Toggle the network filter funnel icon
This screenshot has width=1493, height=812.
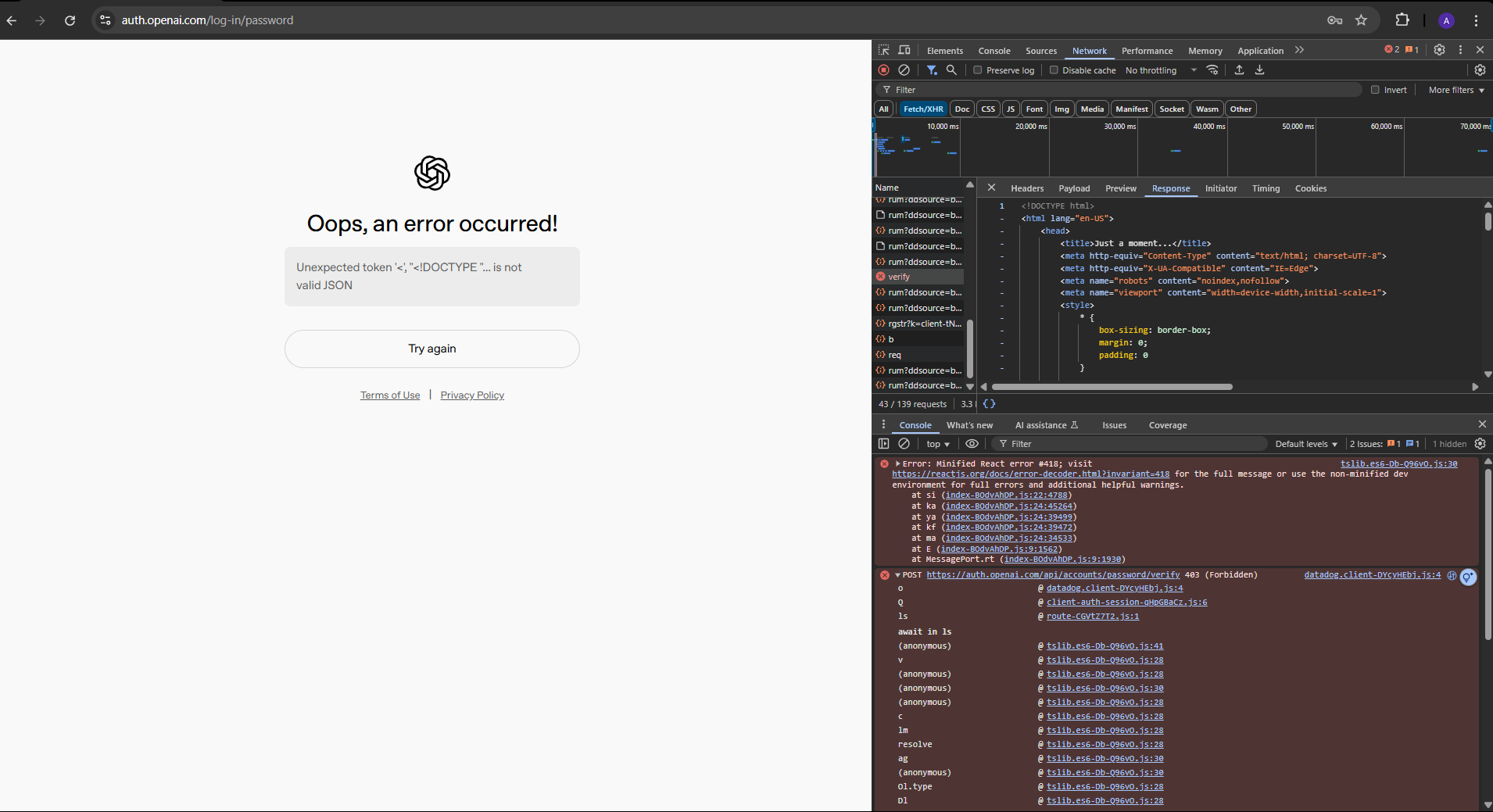click(x=932, y=70)
